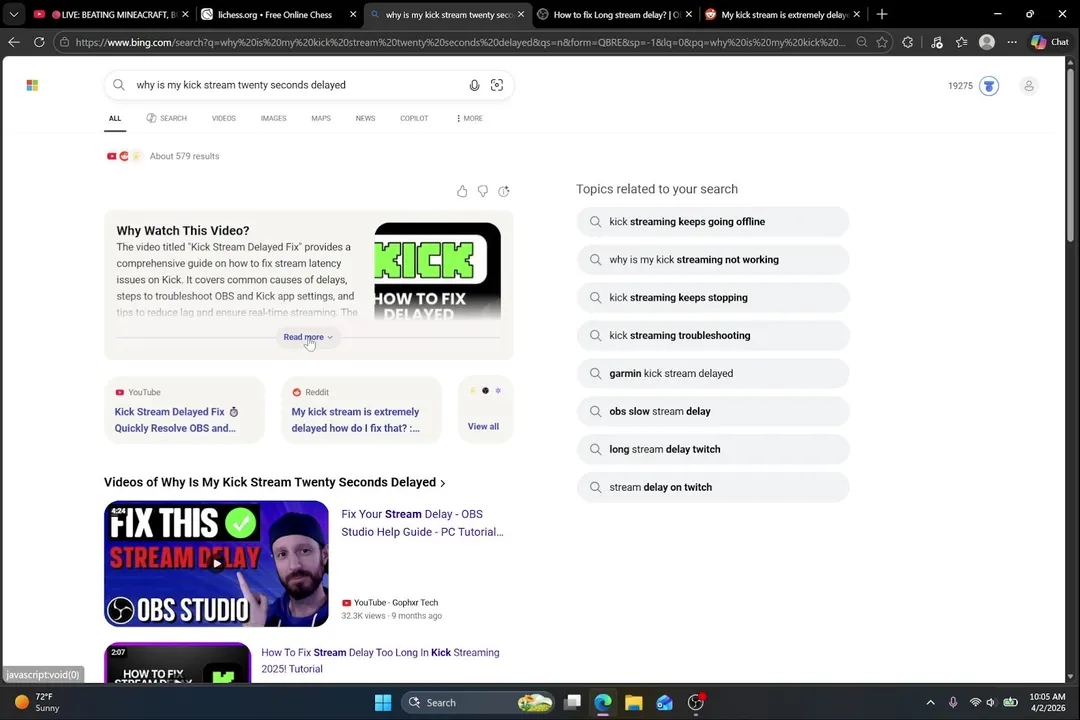
Task: Open visual search camera icon
Action: pos(497,85)
